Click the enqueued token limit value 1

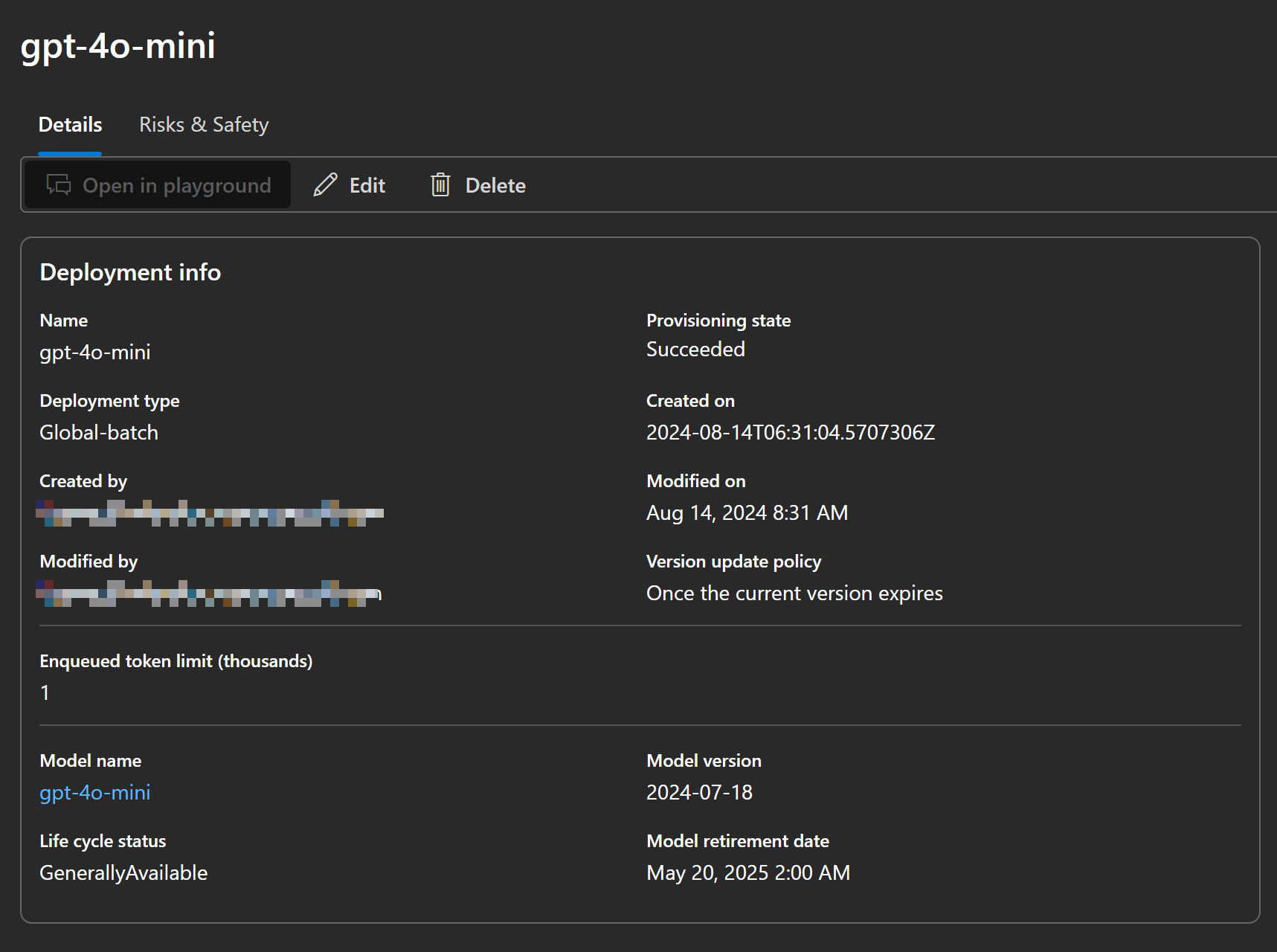tap(45, 693)
